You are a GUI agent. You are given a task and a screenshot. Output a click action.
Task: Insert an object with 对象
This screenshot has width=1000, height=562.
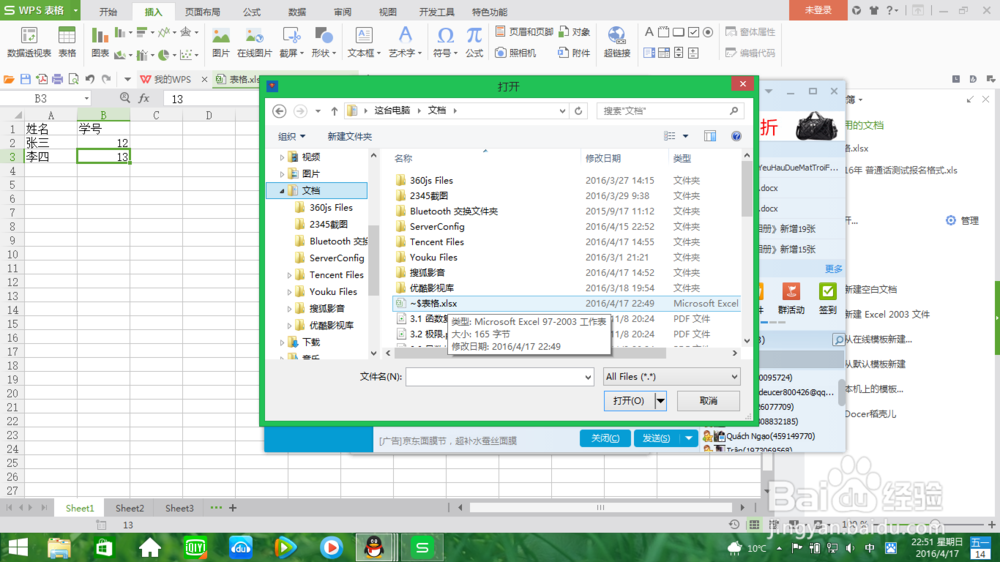pos(575,32)
